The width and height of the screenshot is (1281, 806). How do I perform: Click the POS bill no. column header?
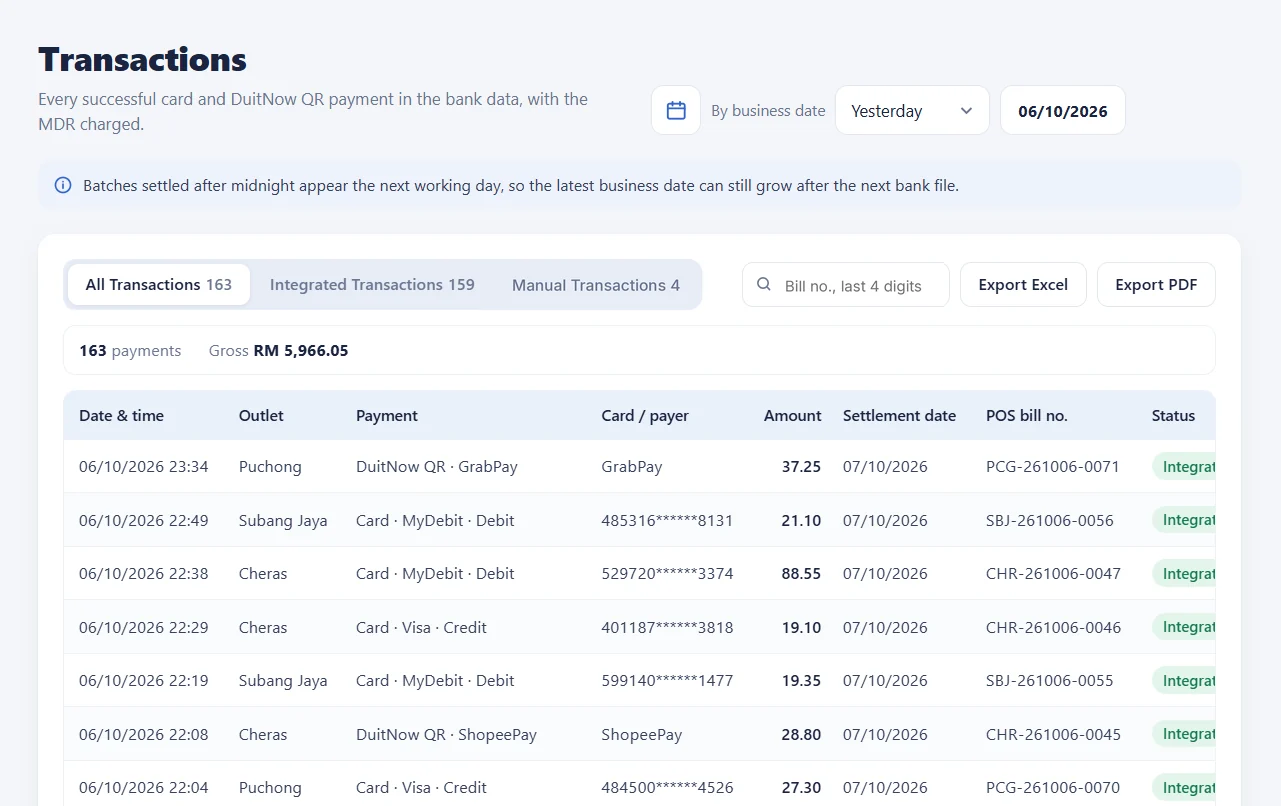(1027, 416)
